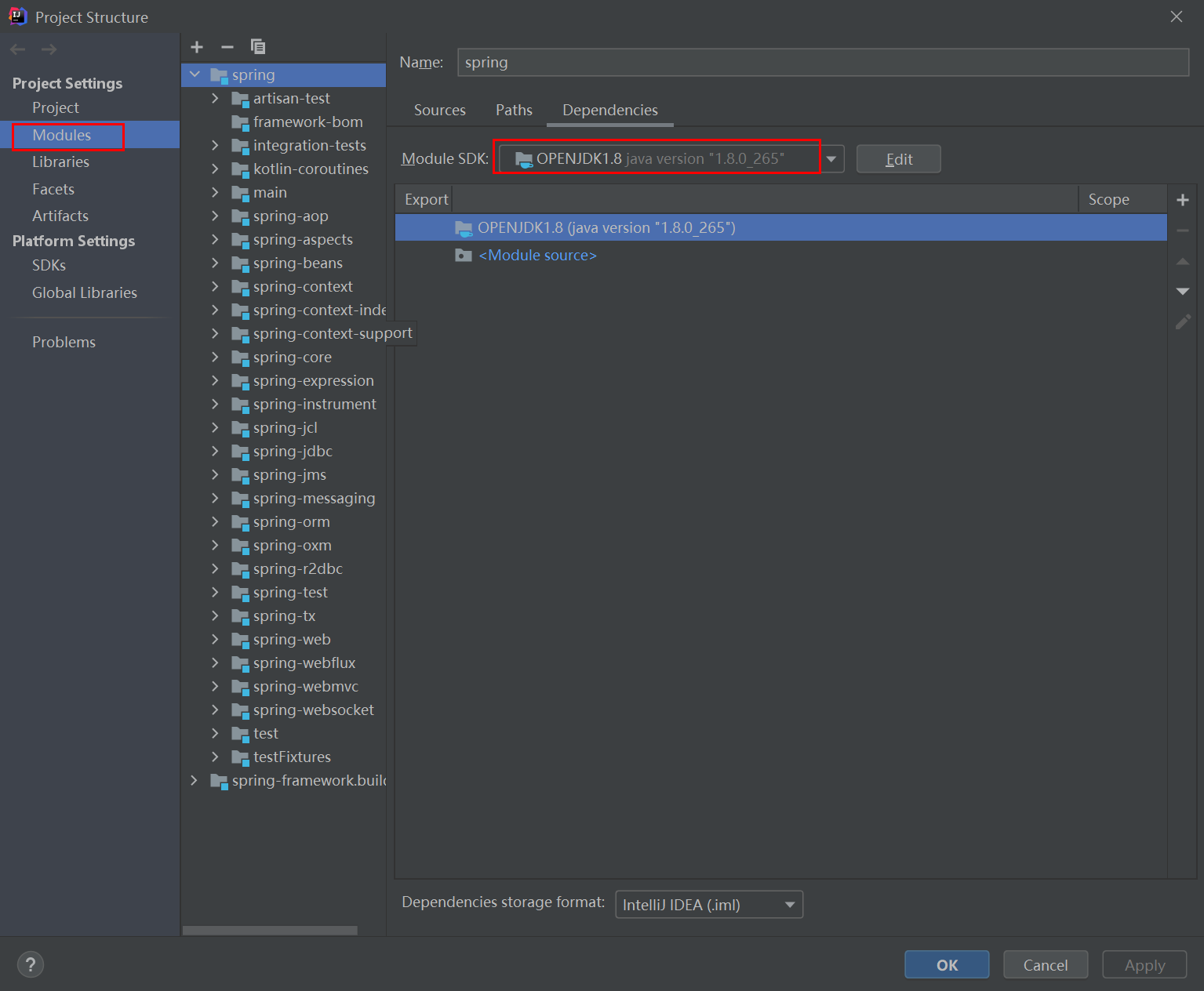
Task: Click the Module source link
Action: (537, 256)
